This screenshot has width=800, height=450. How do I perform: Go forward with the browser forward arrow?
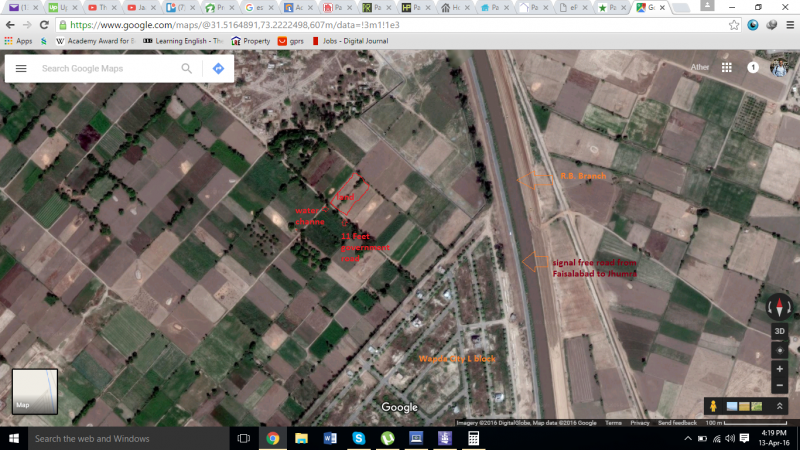(27, 25)
